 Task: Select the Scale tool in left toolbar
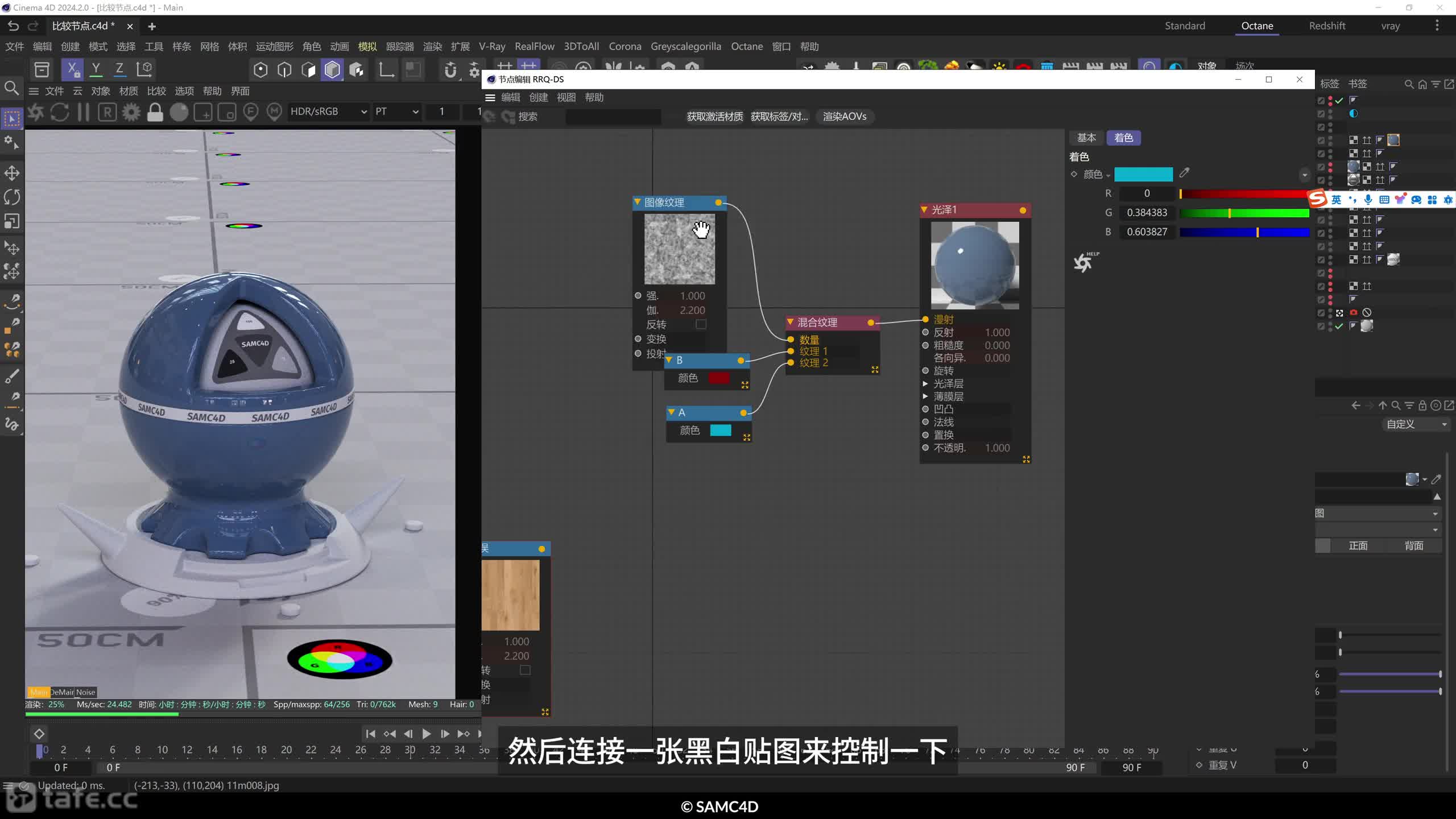(12, 221)
